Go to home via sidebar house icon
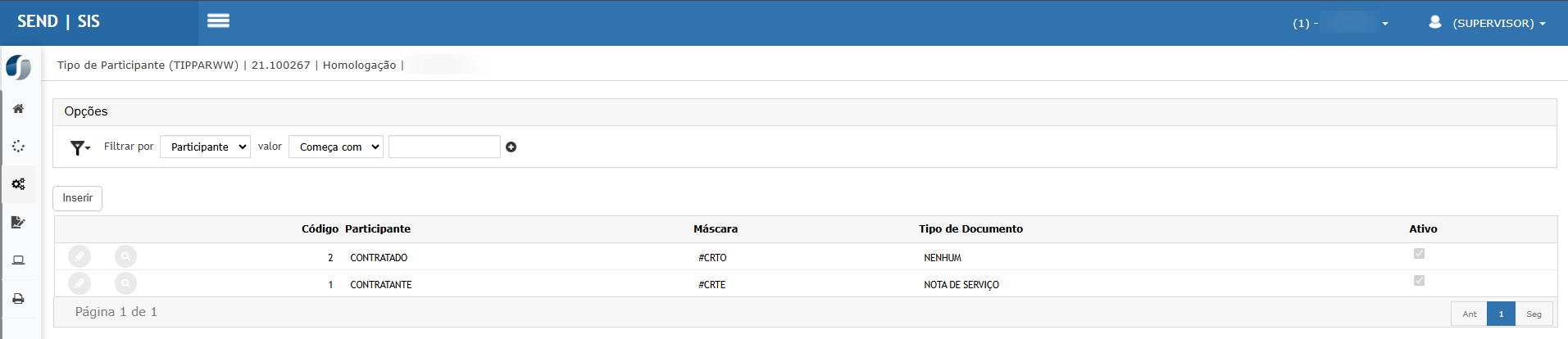1568x339 pixels. (18, 109)
